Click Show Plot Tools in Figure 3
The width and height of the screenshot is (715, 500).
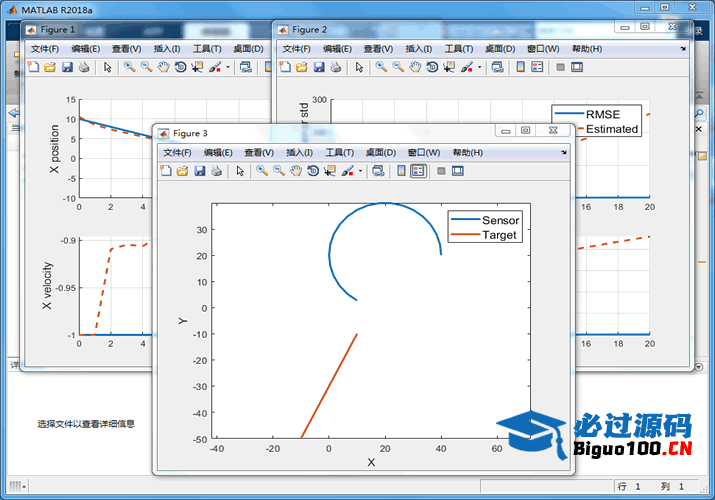click(458, 171)
